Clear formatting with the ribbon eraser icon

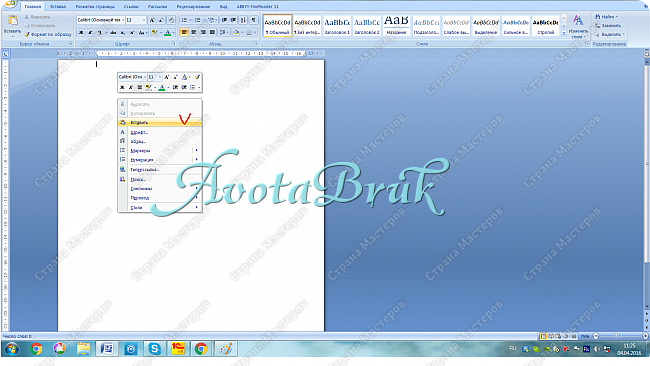171,20
